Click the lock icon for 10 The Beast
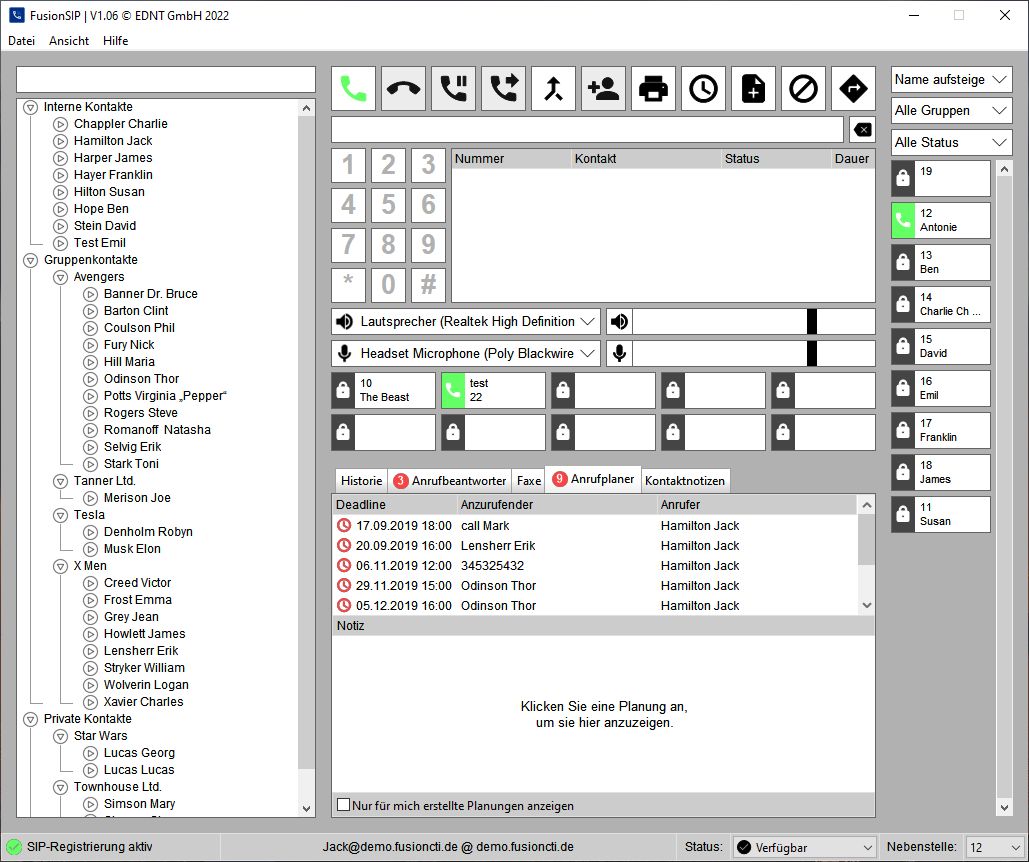 tap(343, 390)
